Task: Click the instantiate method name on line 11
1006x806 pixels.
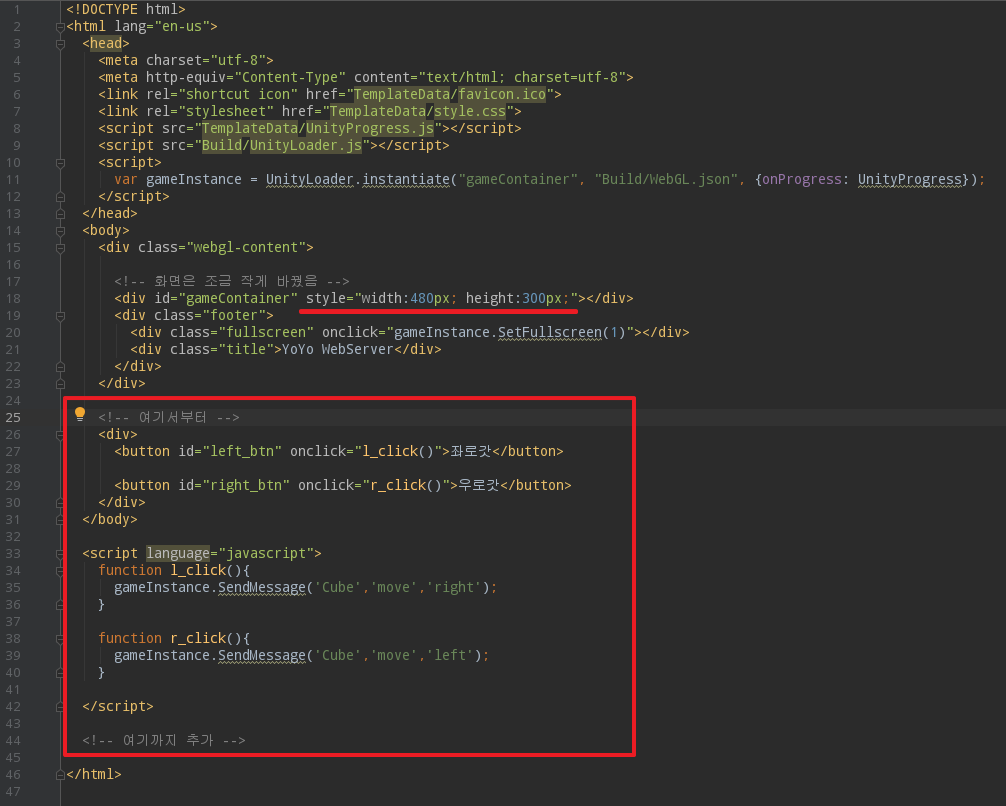Action: (406, 180)
